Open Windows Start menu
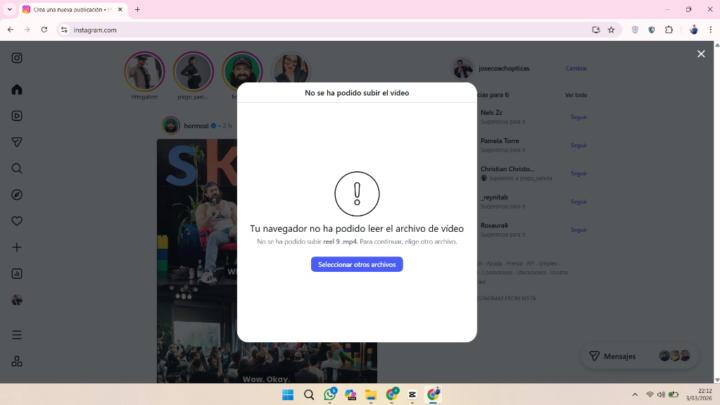Screen dimensions: 720x405 coord(288,394)
